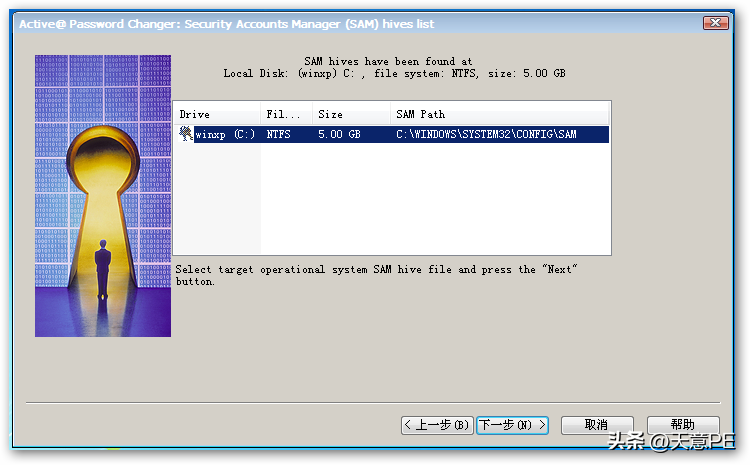Screen dimensions: 750x465
Task: Select the C:\WINDOWS\SYSTEM32\CONFIG\SAM path entry
Action: pyautogui.click(x=486, y=134)
